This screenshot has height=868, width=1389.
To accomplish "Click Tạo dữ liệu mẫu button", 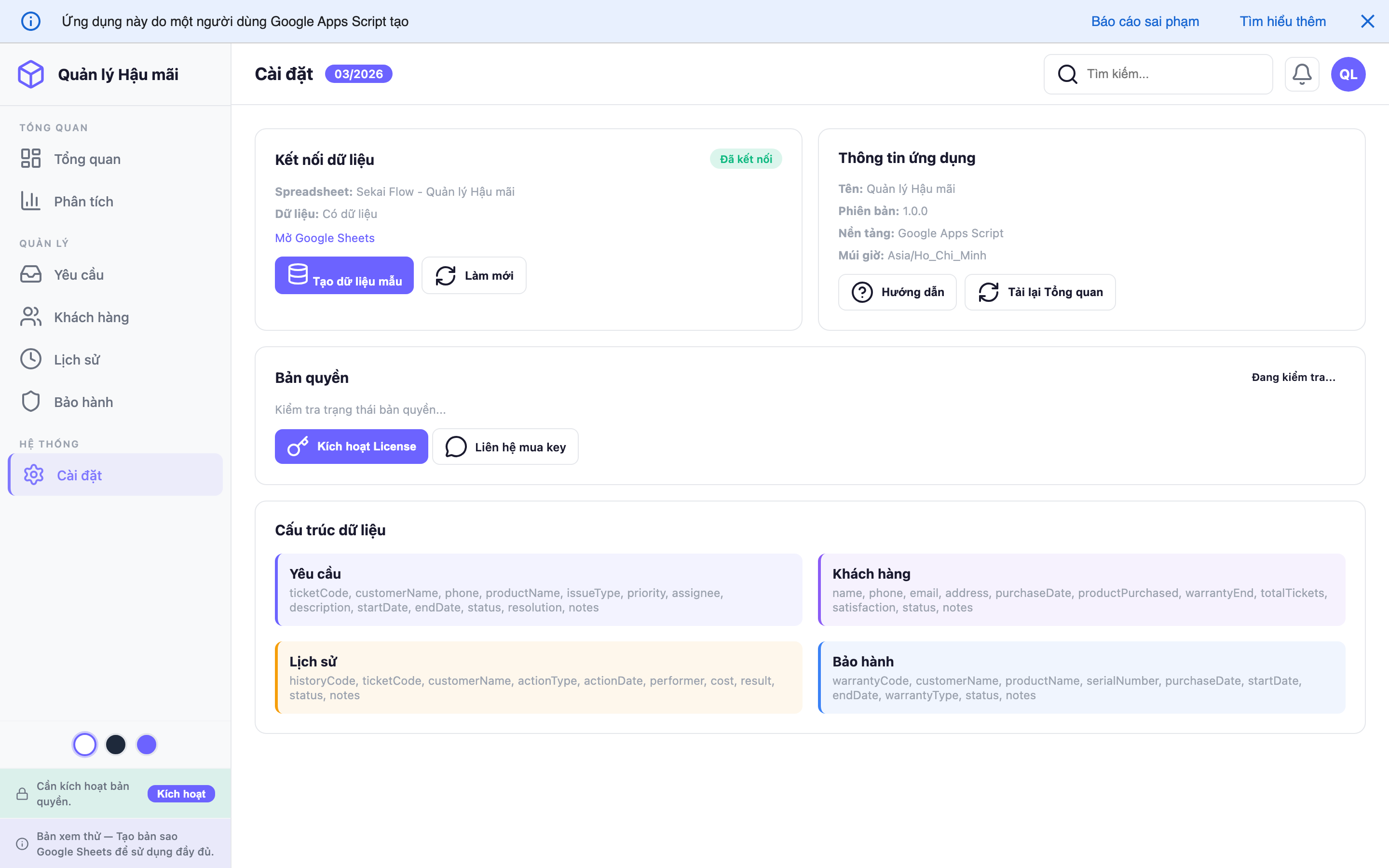I will tap(344, 275).
